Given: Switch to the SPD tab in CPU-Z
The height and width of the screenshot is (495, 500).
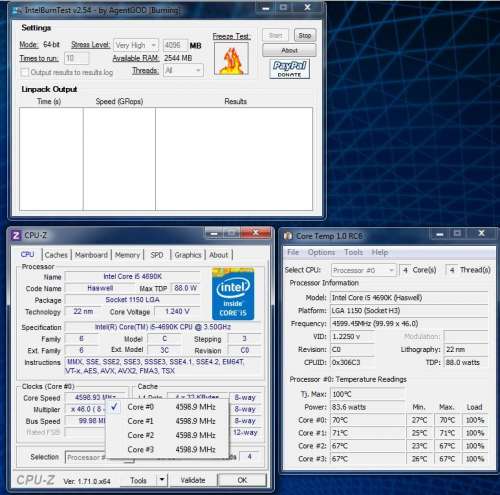Looking at the screenshot, I should (x=157, y=255).
